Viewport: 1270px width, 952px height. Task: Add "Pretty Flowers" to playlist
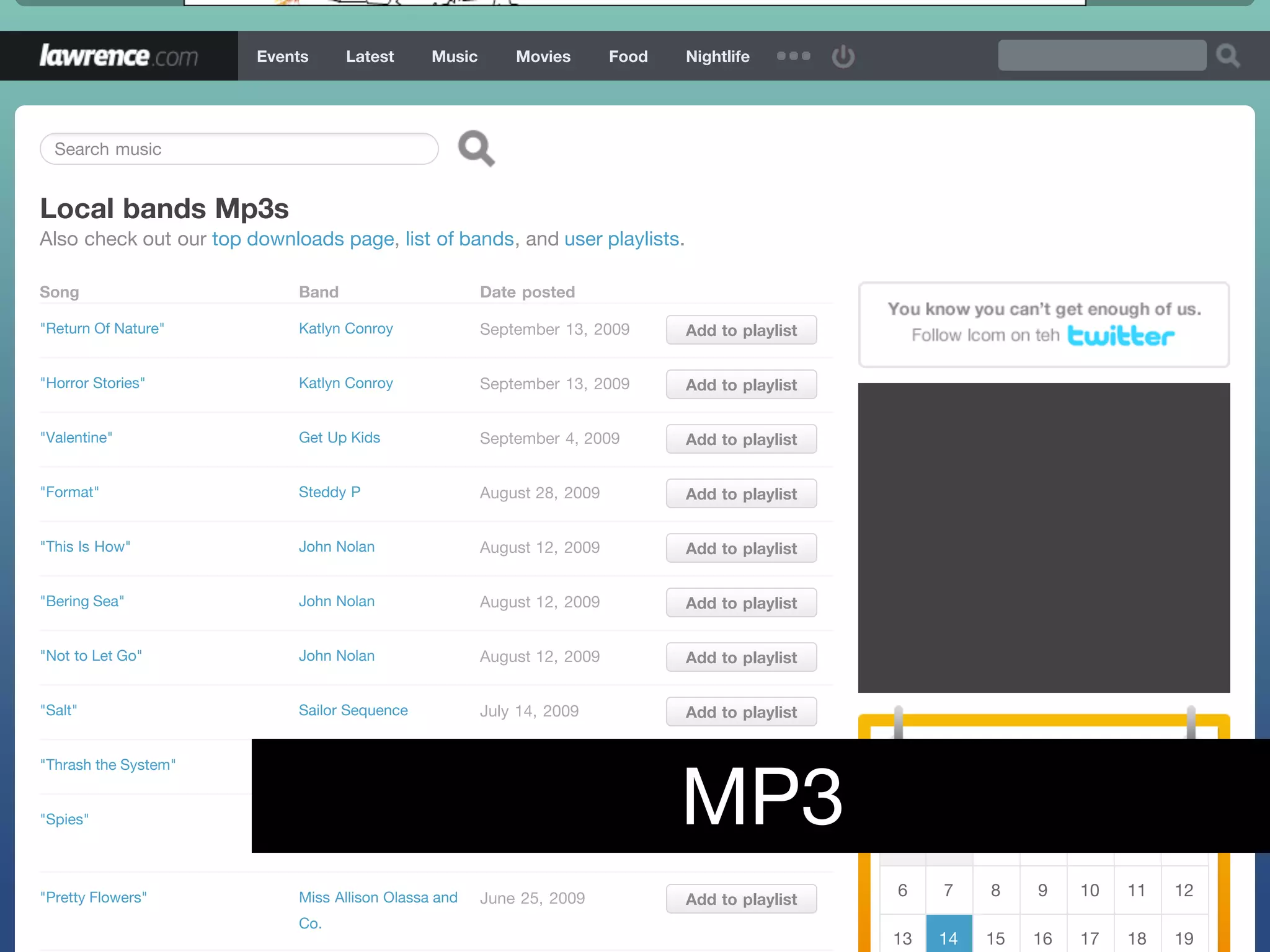click(x=741, y=899)
